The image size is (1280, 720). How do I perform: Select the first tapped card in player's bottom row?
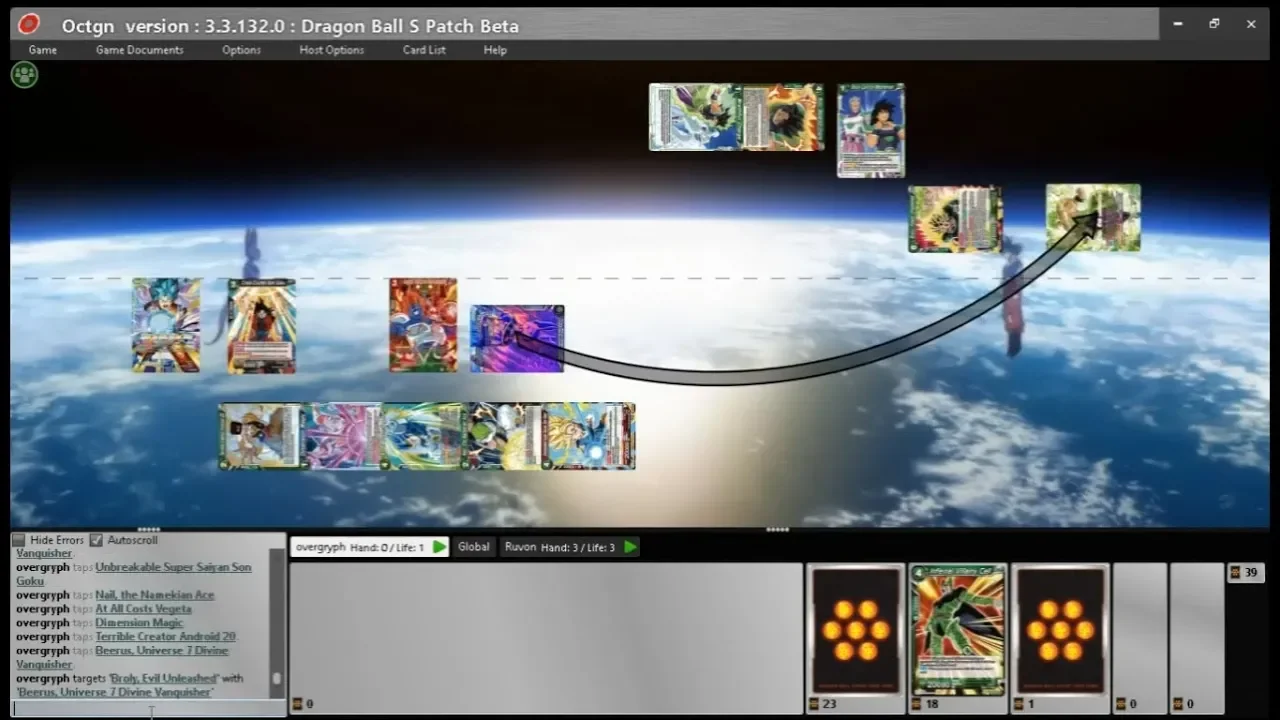260,436
